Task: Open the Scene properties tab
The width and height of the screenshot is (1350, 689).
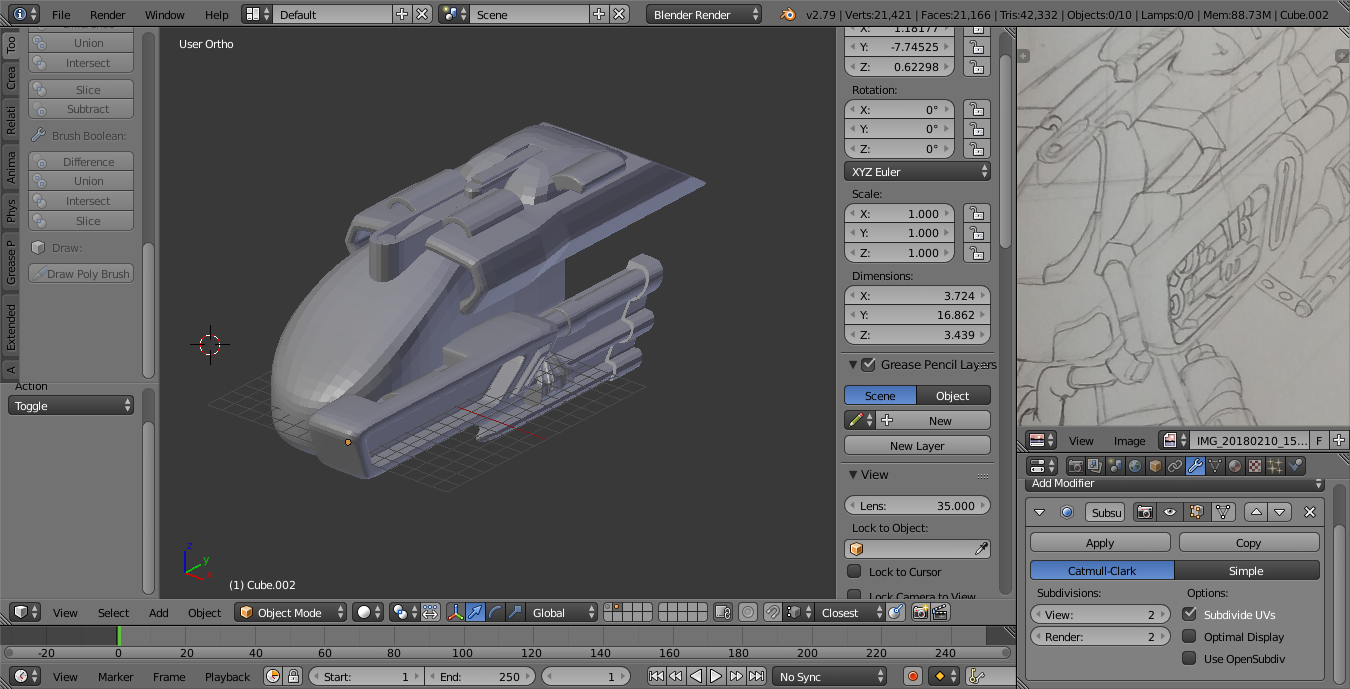Action: point(1115,466)
